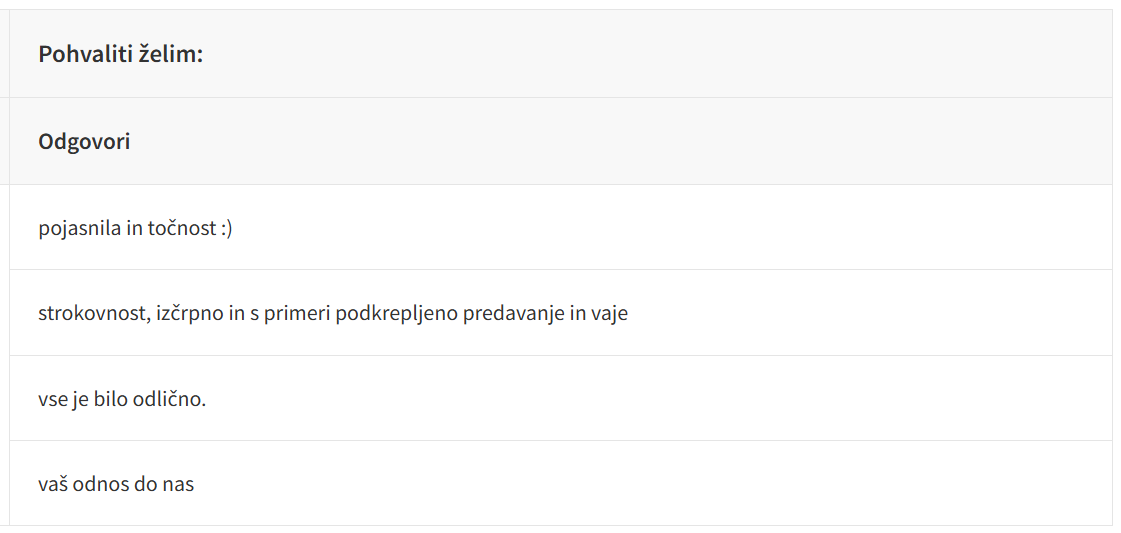Image resolution: width=1121 pixels, height=533 pixels.
Task: Click the word "Pohvaliti" in the heading
Action: coord(86,54)
